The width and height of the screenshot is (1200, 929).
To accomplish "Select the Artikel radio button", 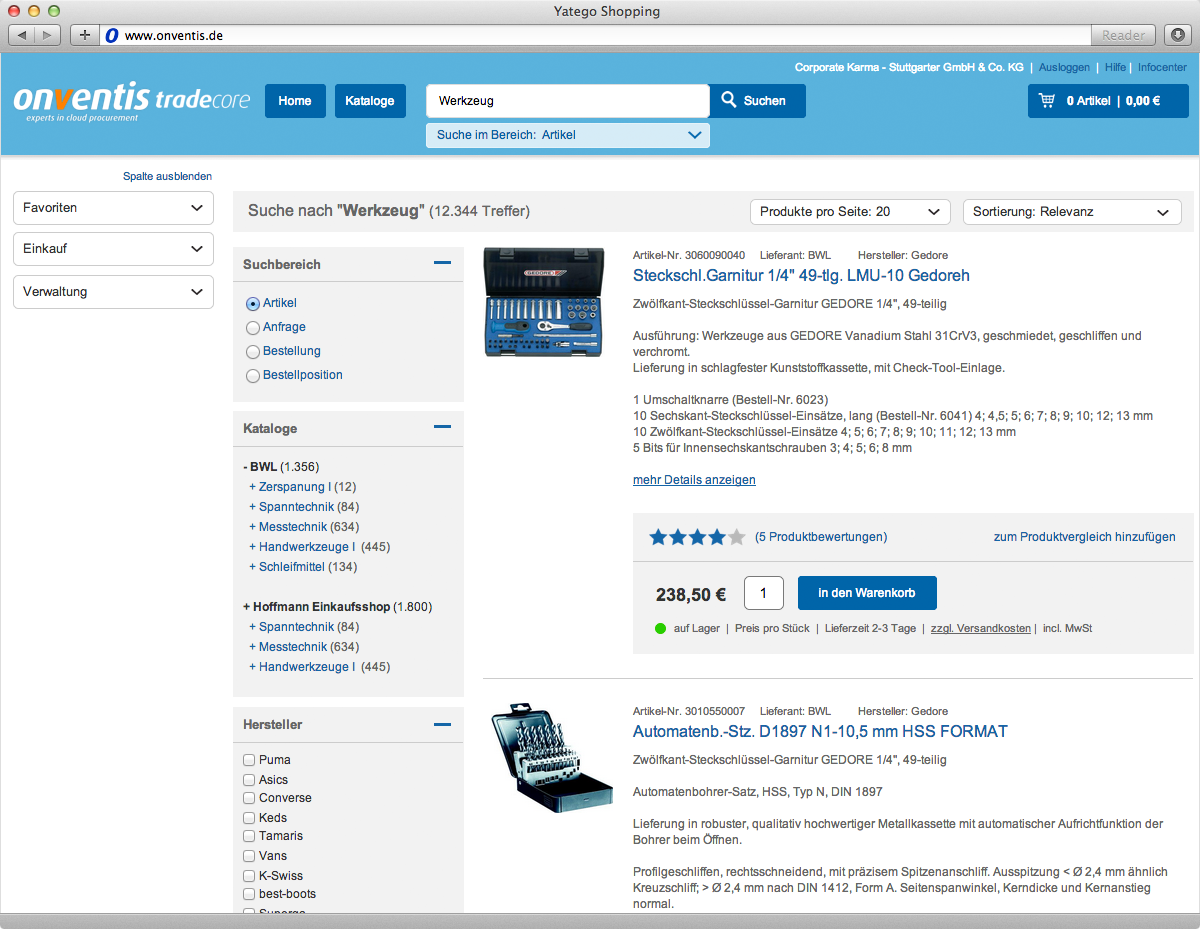I will (252, 303).
